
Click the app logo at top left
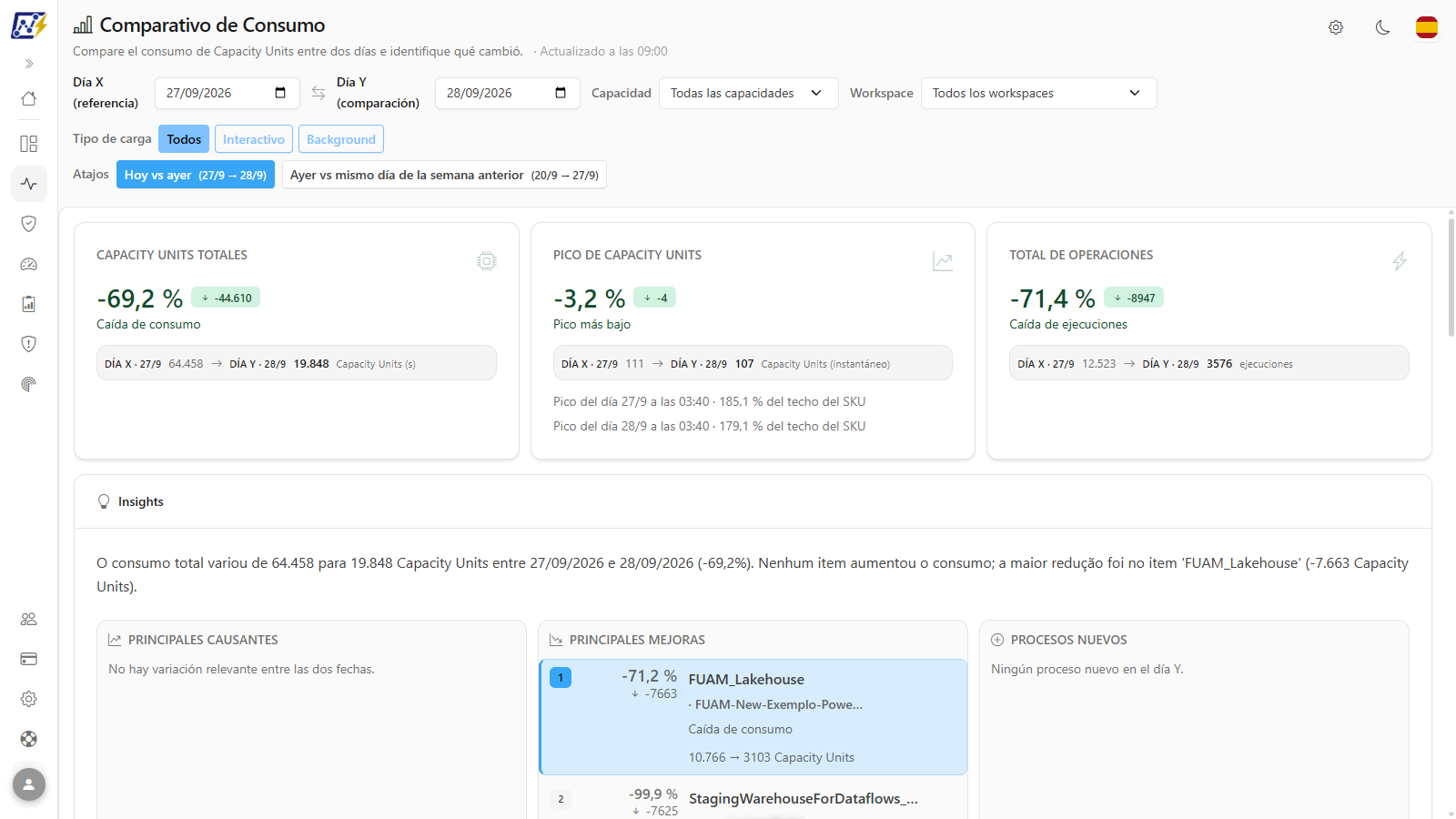point(29,25)
